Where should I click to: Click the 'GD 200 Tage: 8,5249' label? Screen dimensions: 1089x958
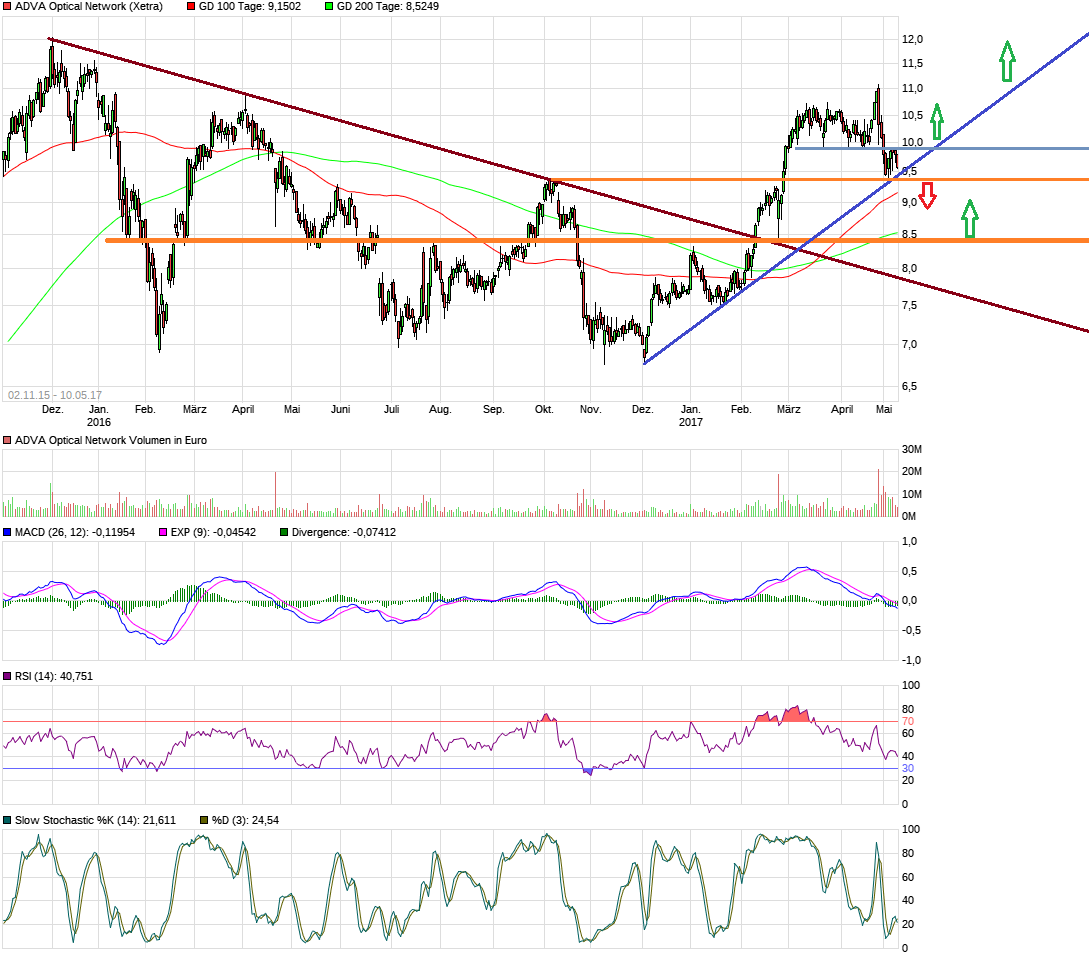388,6
